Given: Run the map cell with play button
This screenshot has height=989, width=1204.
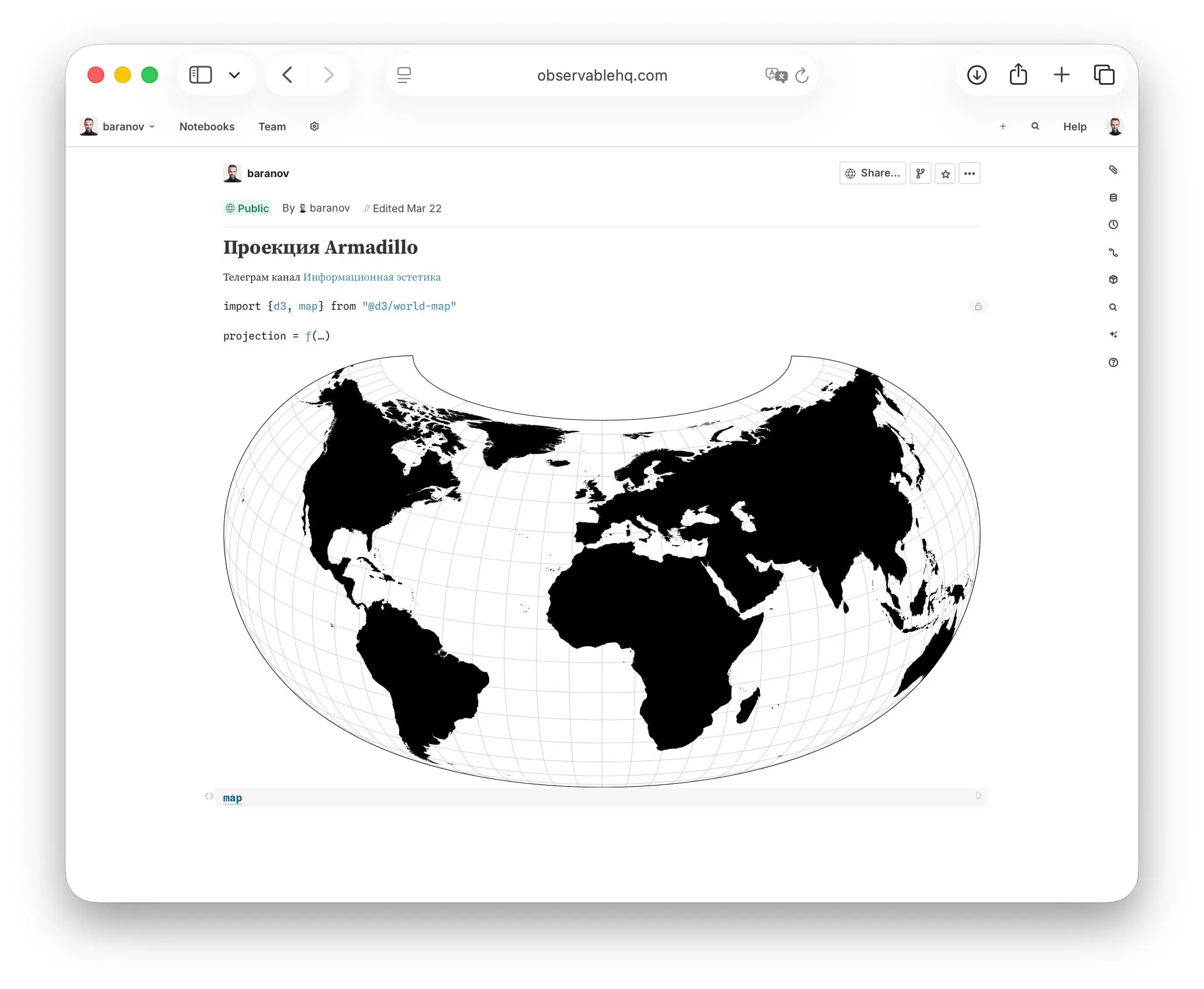Looking at the screenshot, I should point(979,796).
